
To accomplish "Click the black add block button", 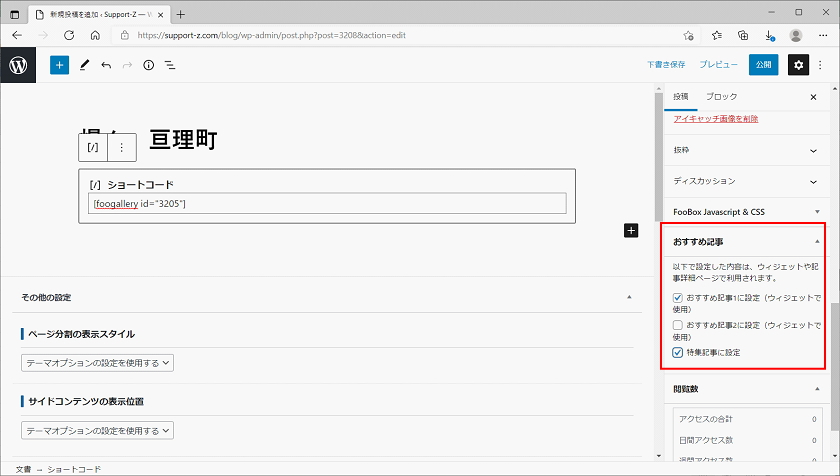I will [x=631, y=230].
